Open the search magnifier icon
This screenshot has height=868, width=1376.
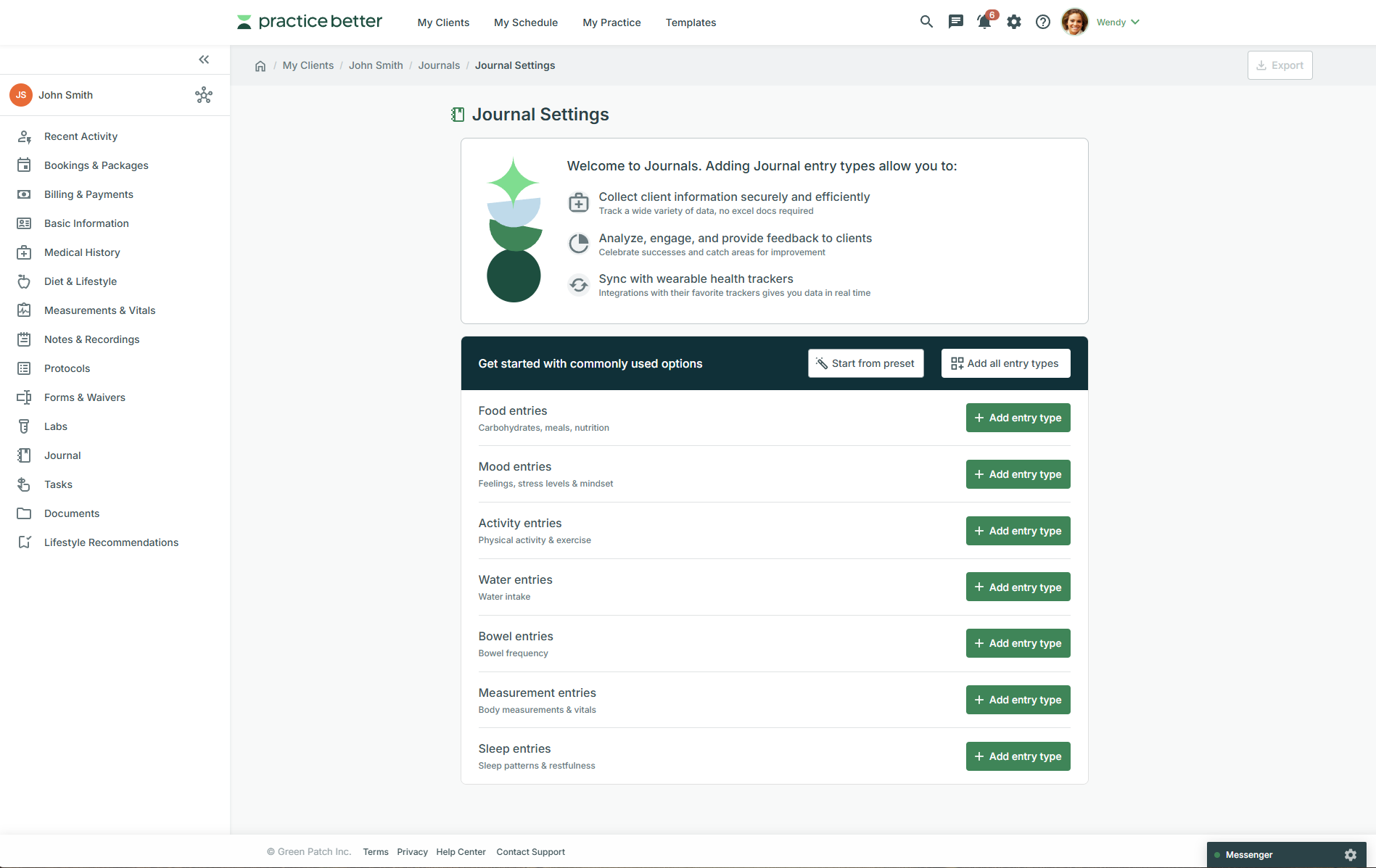[x=926, y=22]
